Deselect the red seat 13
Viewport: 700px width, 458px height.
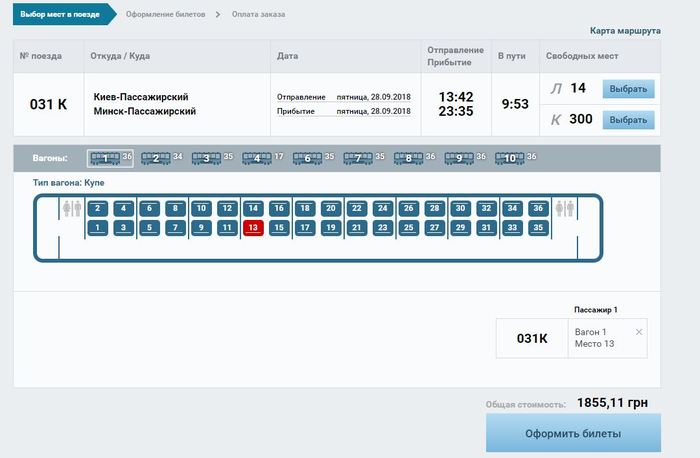(253, 228)
